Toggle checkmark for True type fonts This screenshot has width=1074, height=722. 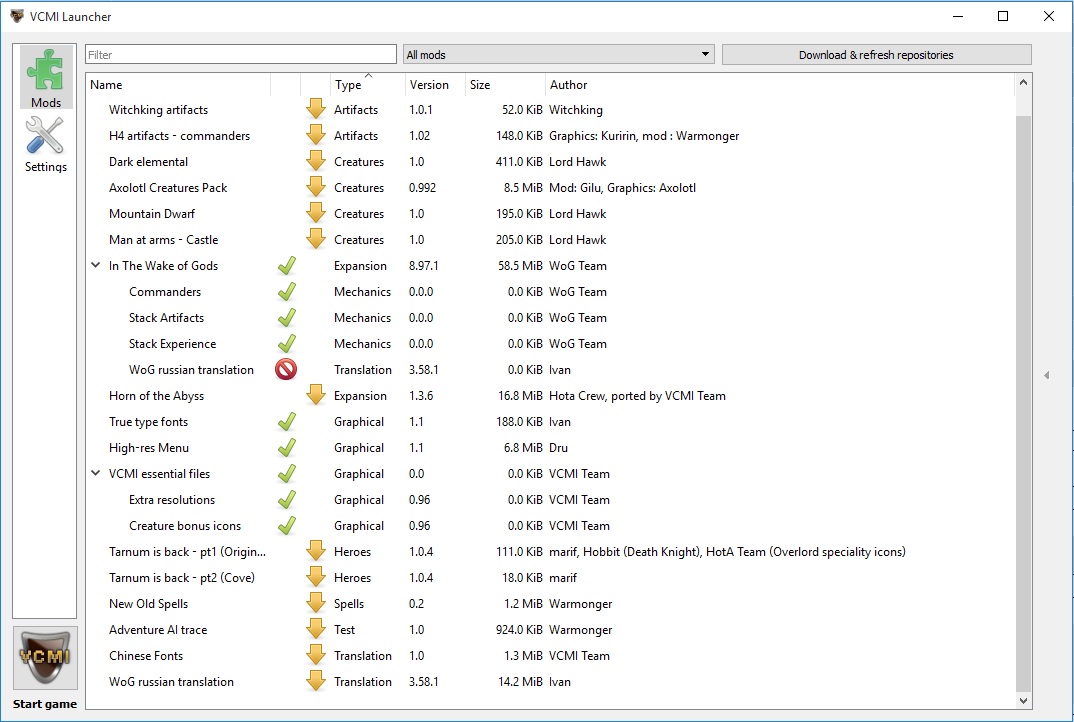coord(286,422)
